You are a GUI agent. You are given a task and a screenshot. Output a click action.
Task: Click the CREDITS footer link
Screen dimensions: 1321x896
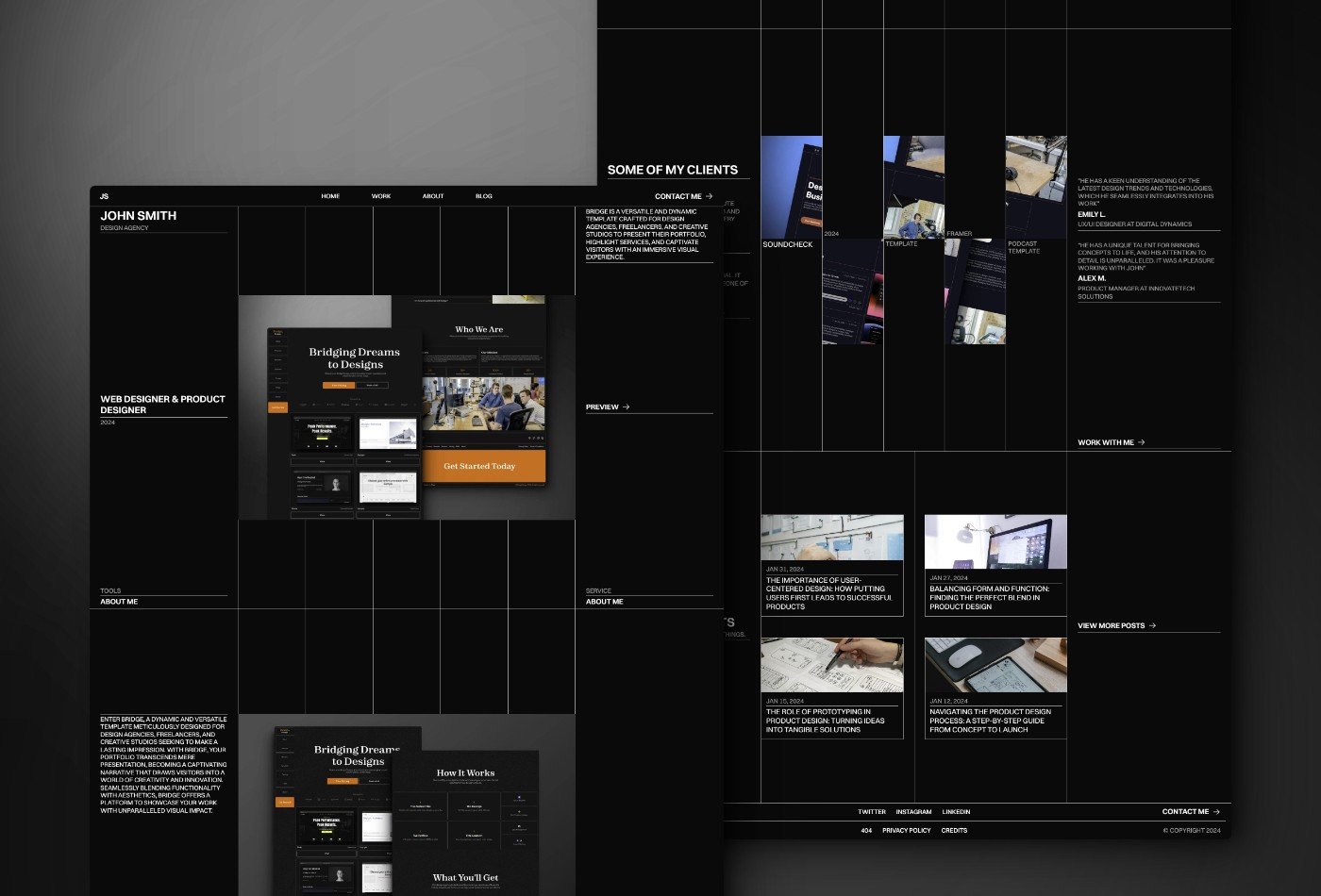pyautogui.click(x=955, y=830)
